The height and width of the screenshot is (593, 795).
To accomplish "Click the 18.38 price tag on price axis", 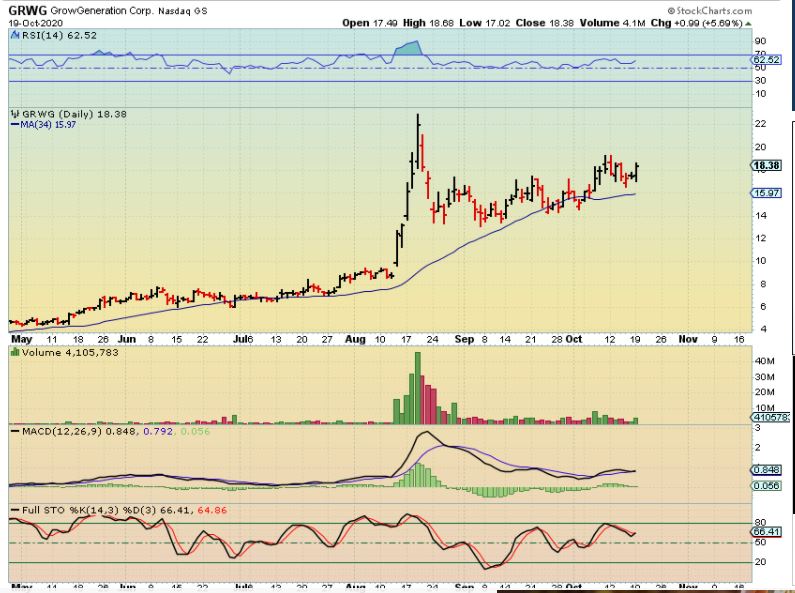I will click(x=767, y=165).
